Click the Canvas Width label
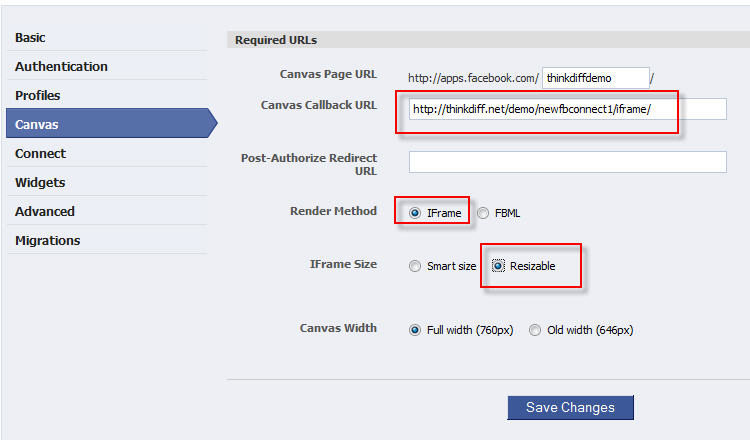The width and height of the screenshot is (750, 440). pyautogui.click(x=338, y=328)
